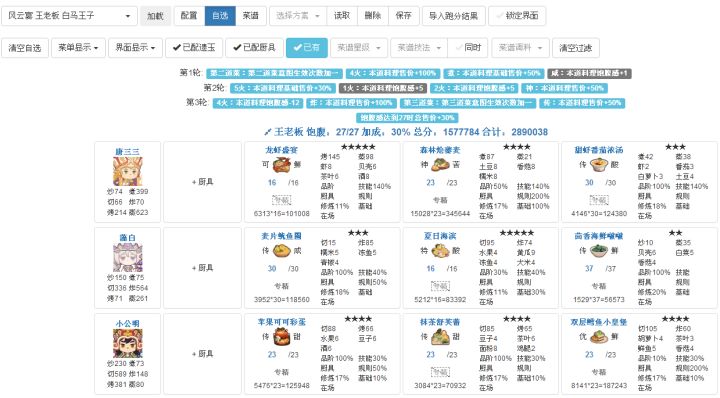The height and width of the screenshot is (398, 720).
Task: Toggle the dashed 专精 box under 甜虾番茄浓汤
Action: coord(599,200)
